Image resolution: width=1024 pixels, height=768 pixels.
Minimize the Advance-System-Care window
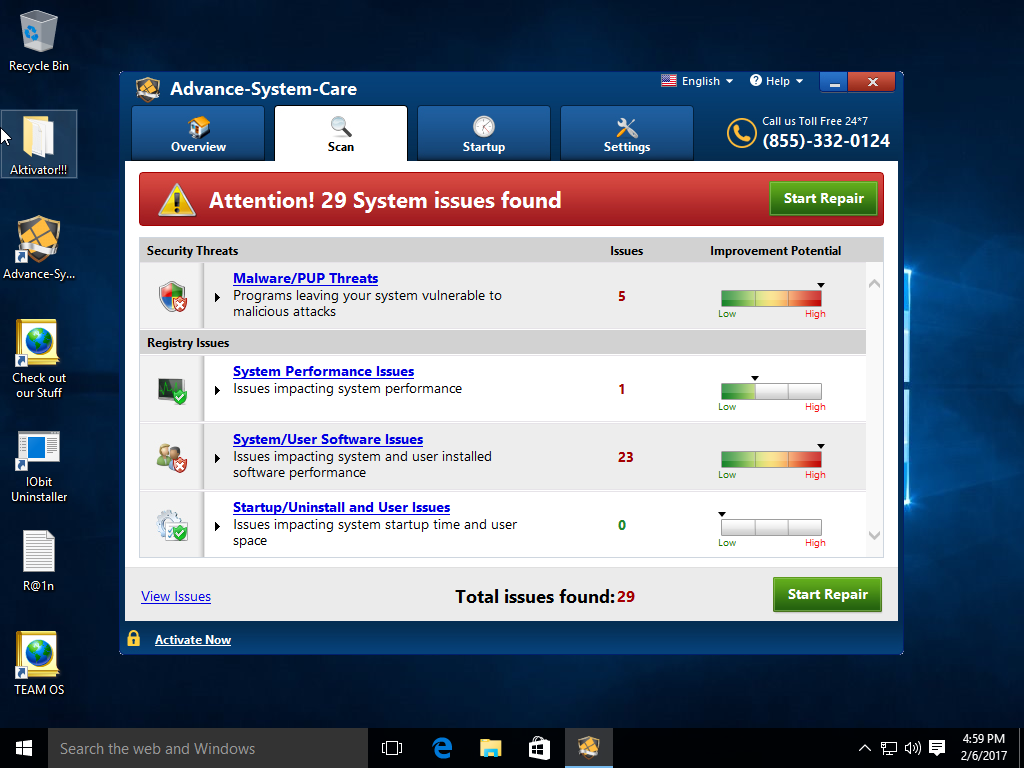tap(834, 82)
